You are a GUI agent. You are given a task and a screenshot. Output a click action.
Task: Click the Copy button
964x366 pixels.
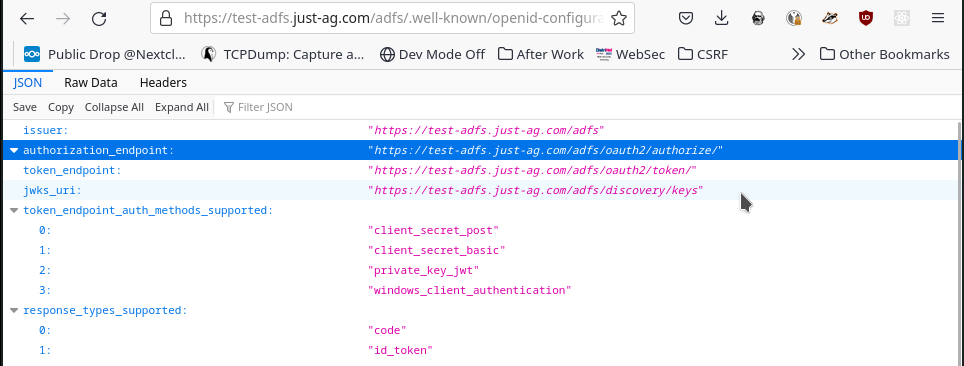click(x=61, y=107)
